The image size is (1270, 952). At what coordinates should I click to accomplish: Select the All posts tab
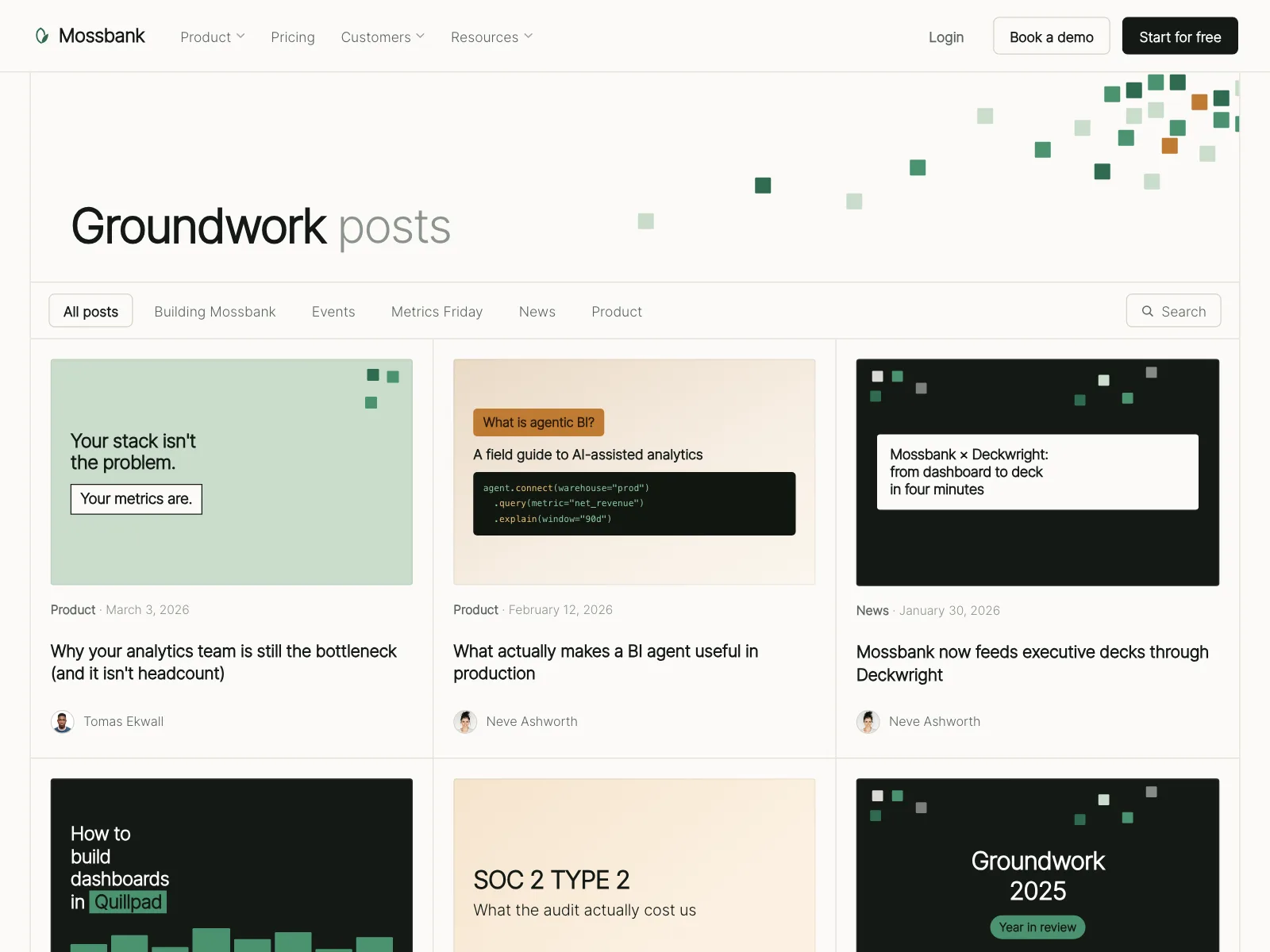(90, 311)
